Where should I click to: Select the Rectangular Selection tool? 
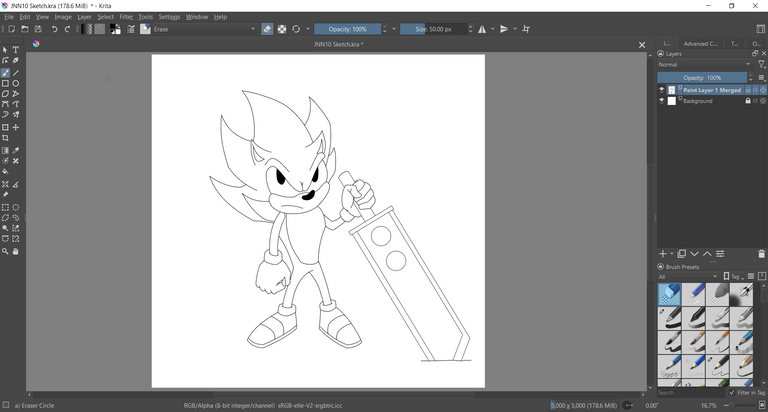point(5,207)
